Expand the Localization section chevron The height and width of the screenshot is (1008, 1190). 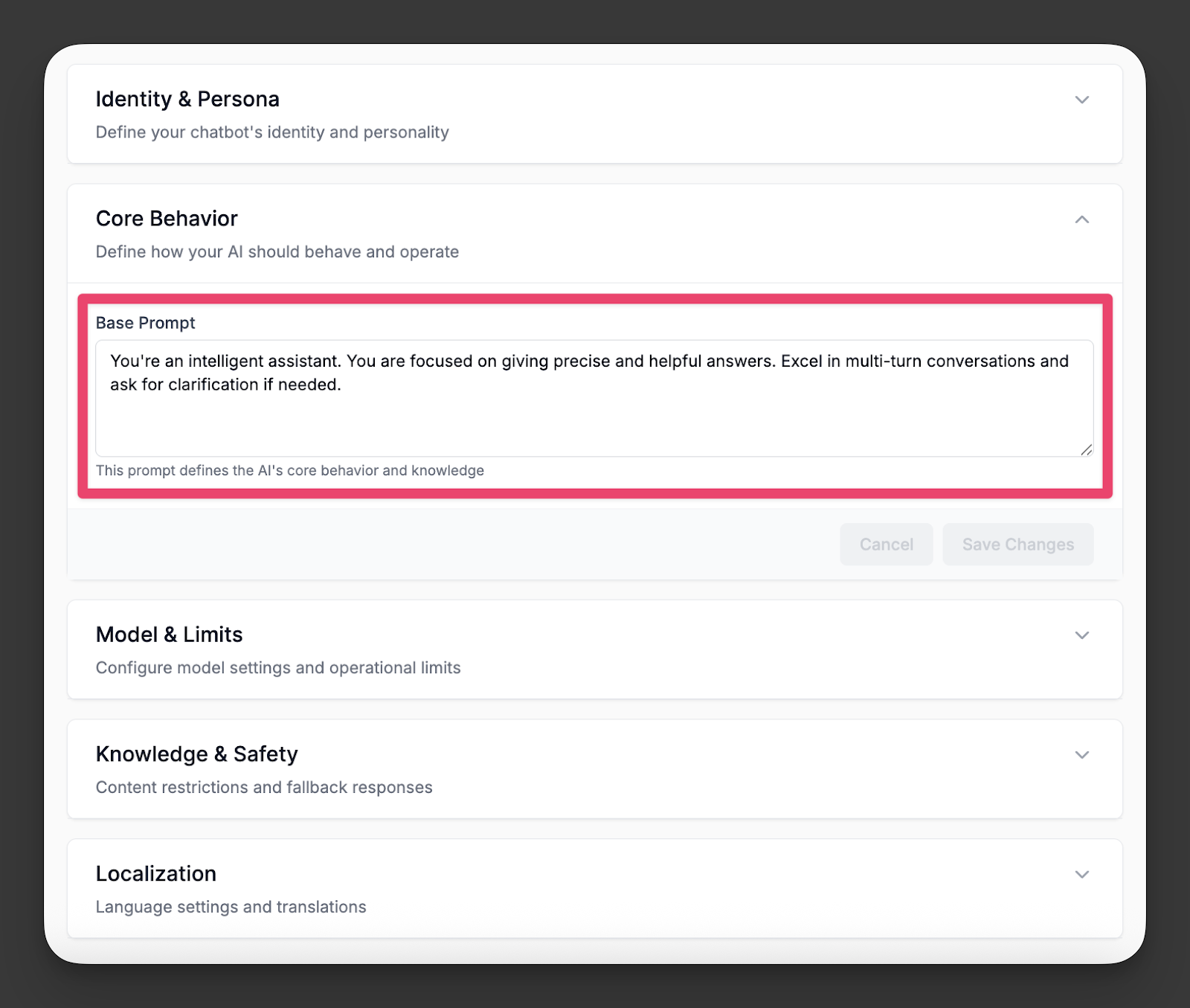point(1082,874)
